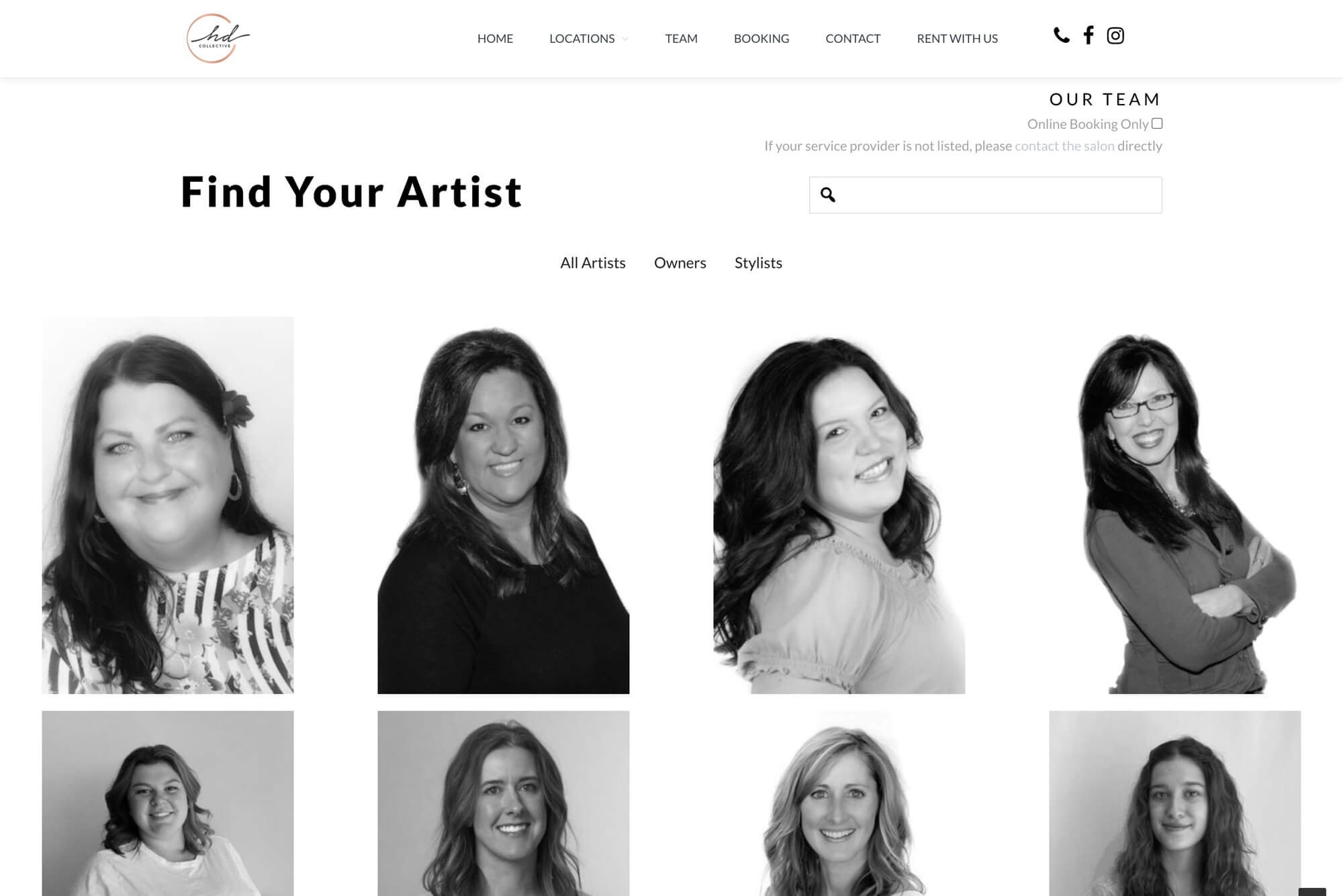Image resolution: width=1343 pixels, height=896 pixels.
Task: Select the All Artists filter
Action: pos(593,263)
